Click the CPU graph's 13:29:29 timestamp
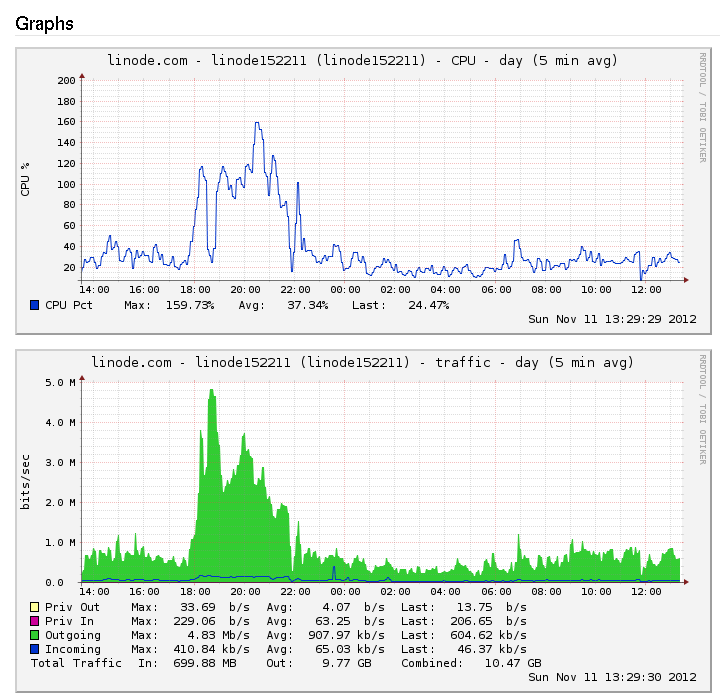The width and height of the screenshot is (721, 700). click(x=612, y=320)
